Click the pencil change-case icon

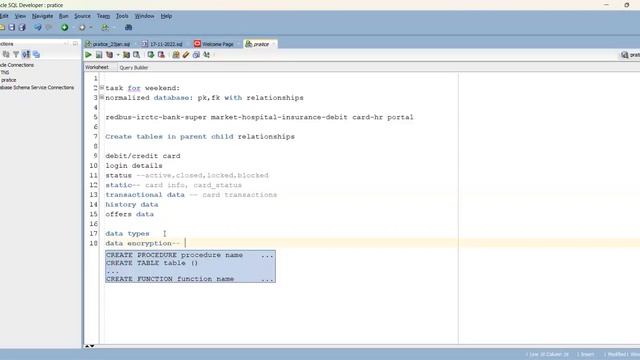coord(186,55)
